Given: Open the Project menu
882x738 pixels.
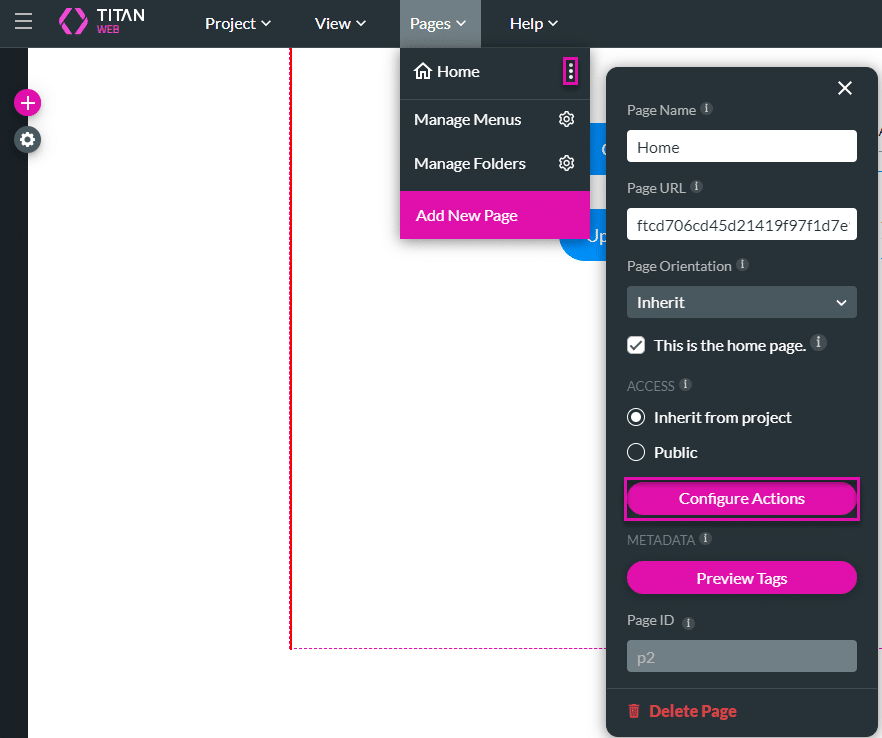Looking at the screenshot, I should click(238, 23).
